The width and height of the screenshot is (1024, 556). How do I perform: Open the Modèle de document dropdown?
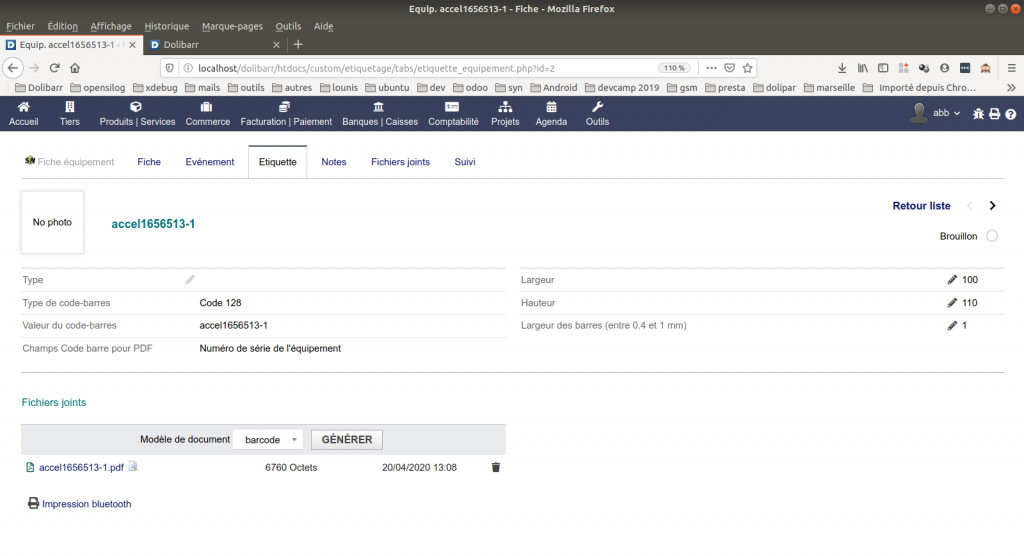267,440
